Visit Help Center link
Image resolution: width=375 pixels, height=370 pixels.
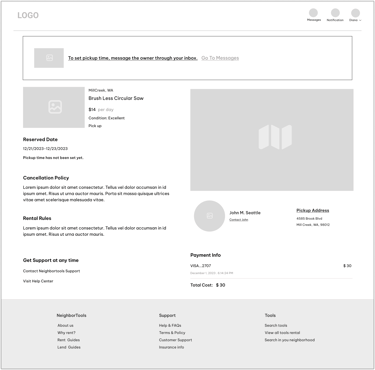(38, 281)
